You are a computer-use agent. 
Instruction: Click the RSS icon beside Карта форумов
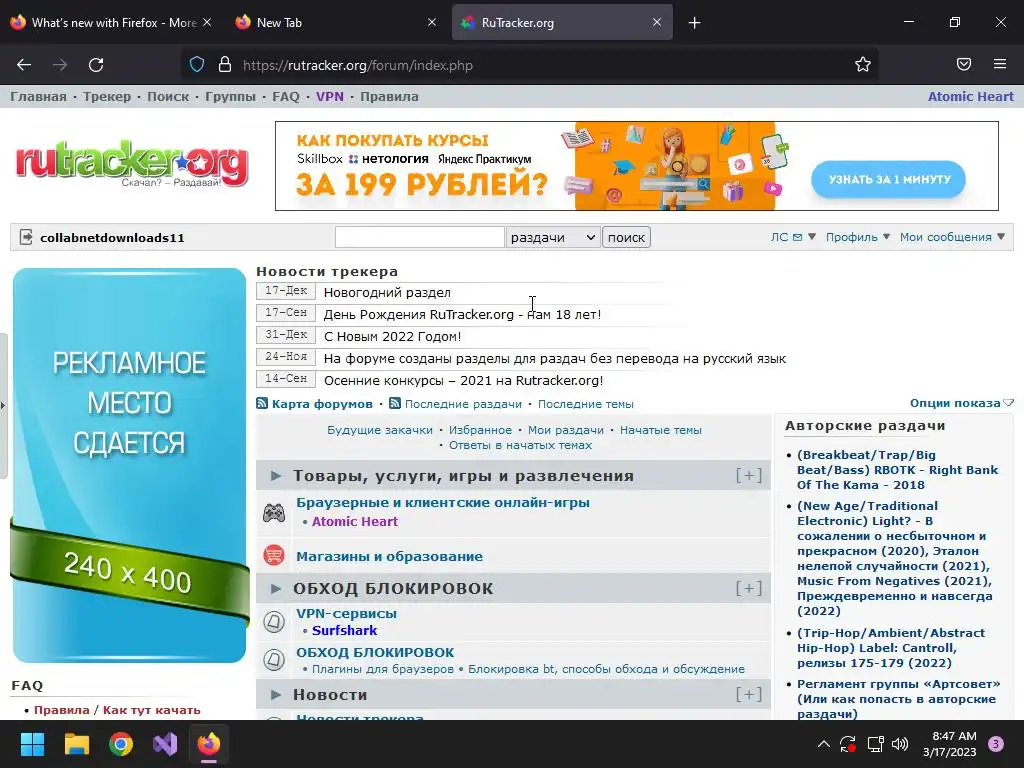262,404
